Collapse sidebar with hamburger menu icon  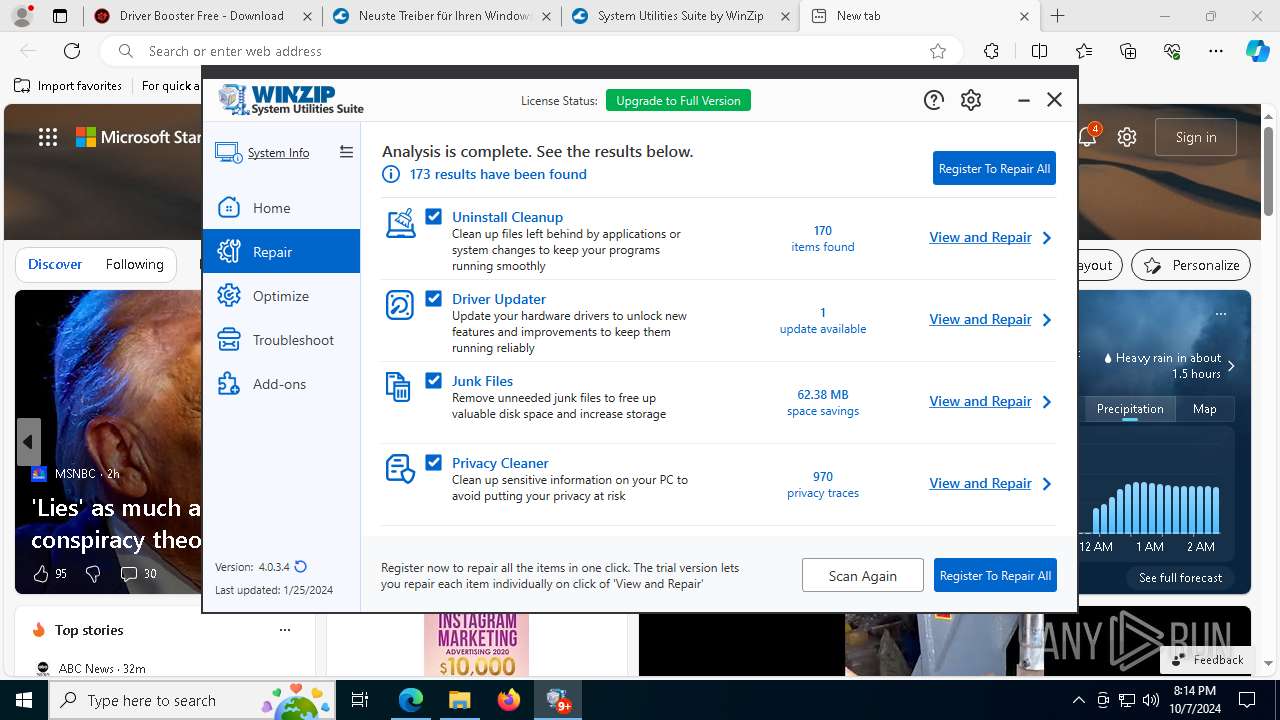coord(346,152)
